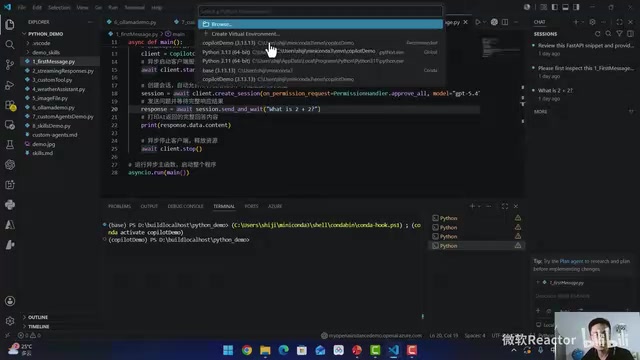Maximize the chat panel
640x360 pixels.
pos(620,22)
